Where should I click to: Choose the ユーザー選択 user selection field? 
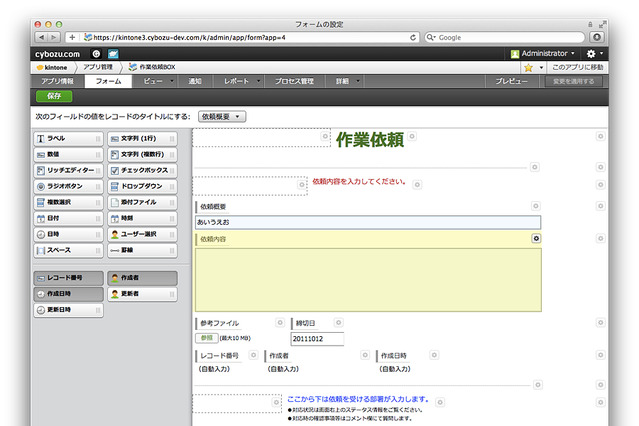[142, 234]
